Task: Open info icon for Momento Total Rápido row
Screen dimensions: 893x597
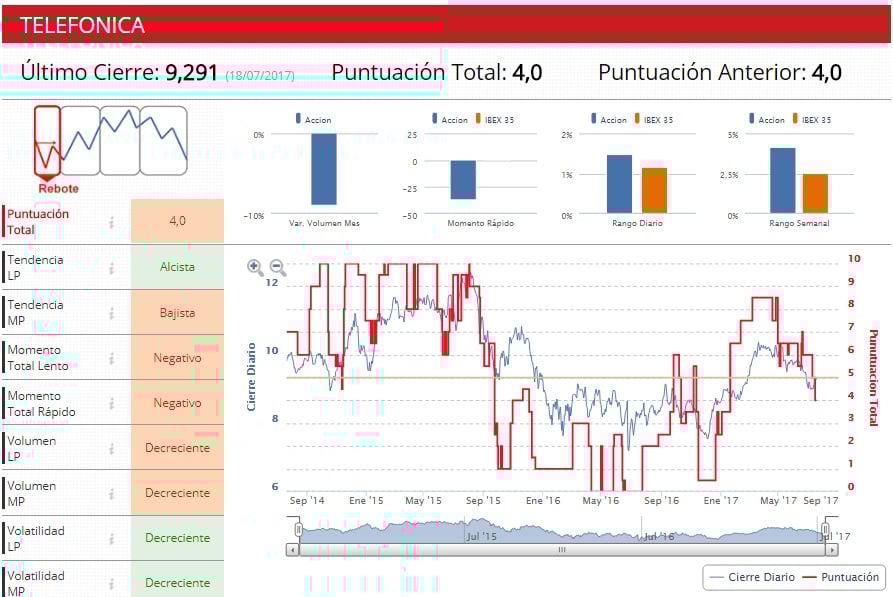Action: click(x=112, y=403)
